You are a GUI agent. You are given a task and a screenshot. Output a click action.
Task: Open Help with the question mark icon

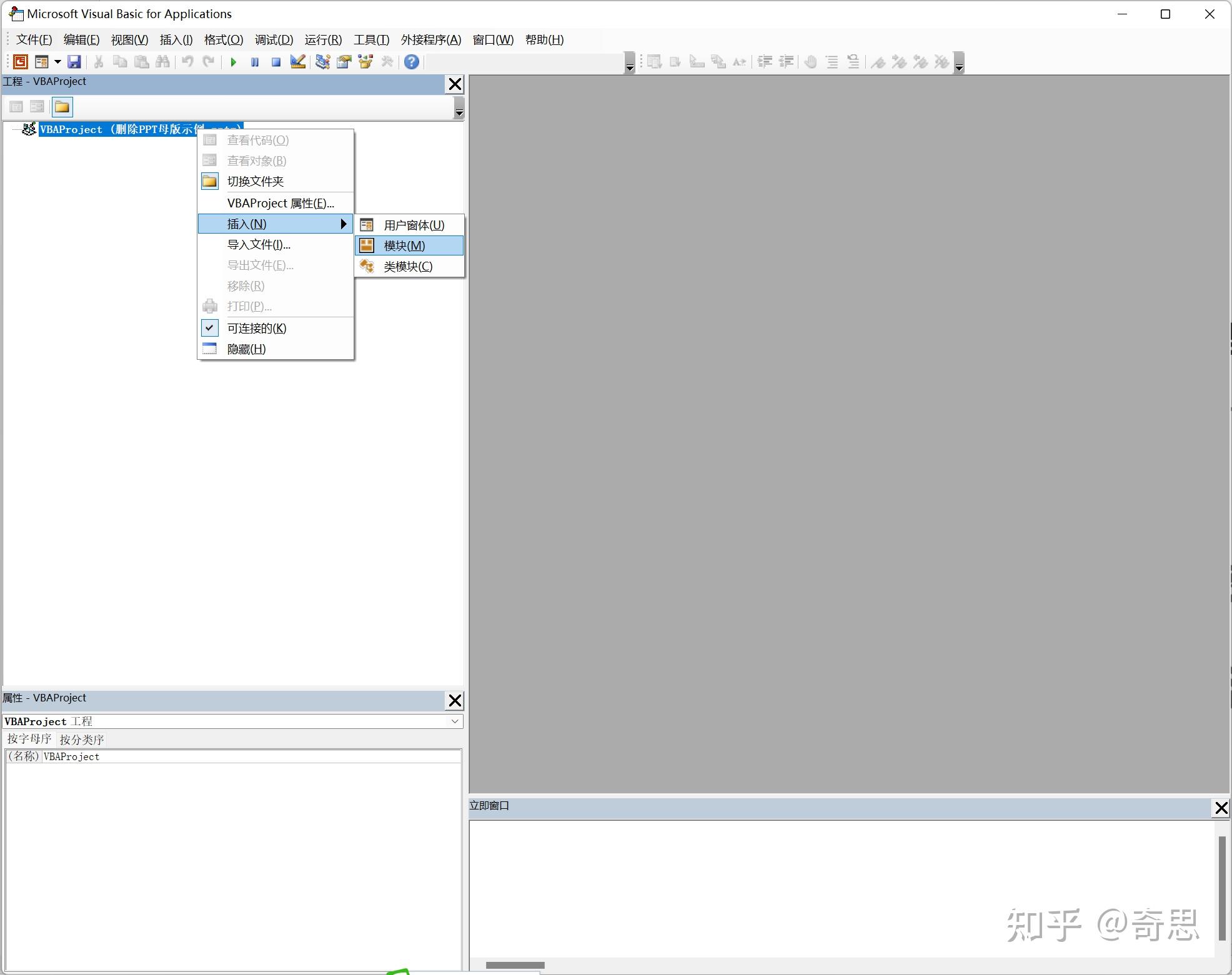(411, 62)
